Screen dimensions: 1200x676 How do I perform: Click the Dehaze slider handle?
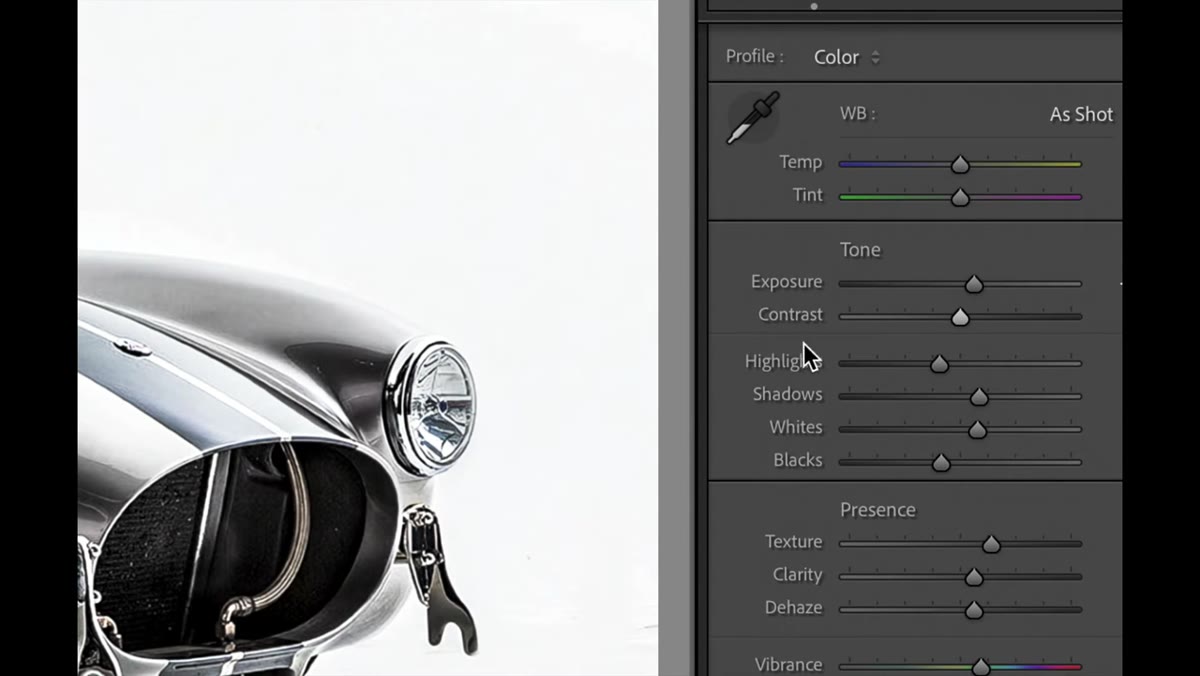(x=974, y=610)
